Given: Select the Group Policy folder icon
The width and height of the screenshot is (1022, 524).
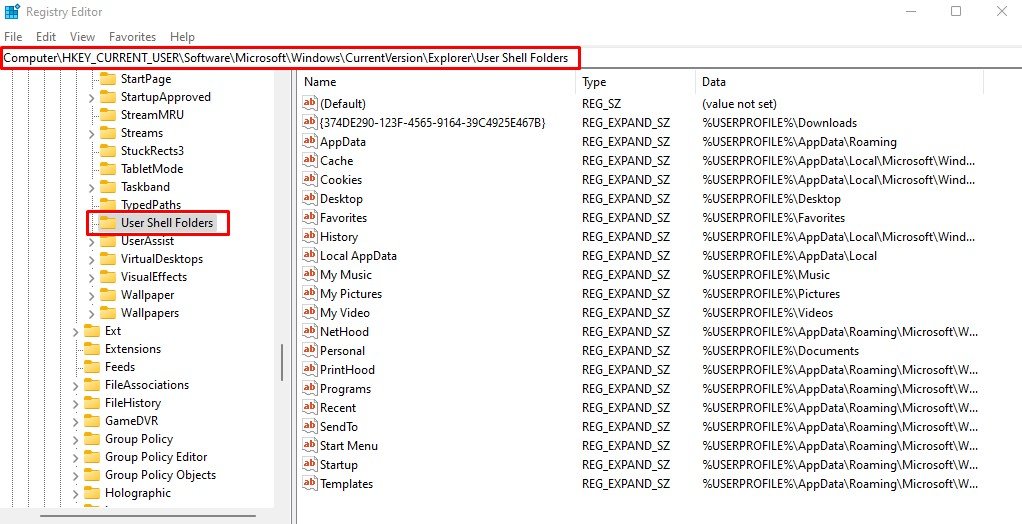Looking at the screenshot, I should (x=92, y=439).
